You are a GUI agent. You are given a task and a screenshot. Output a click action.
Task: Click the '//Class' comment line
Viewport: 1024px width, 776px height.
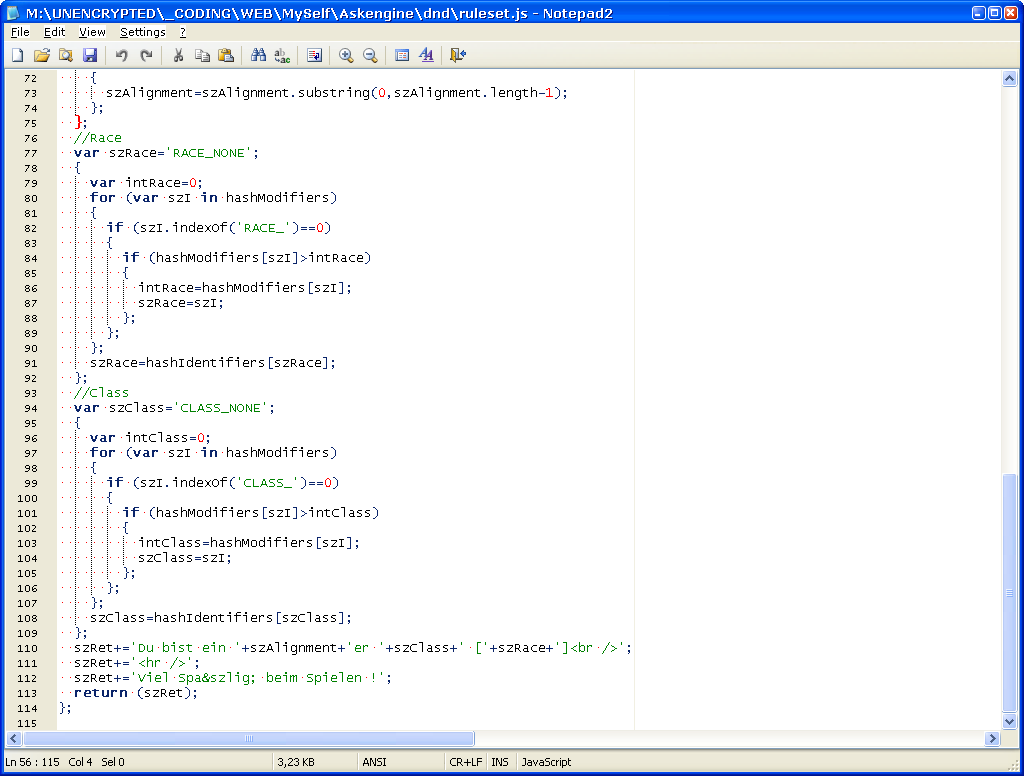click(x=101, y=393)
